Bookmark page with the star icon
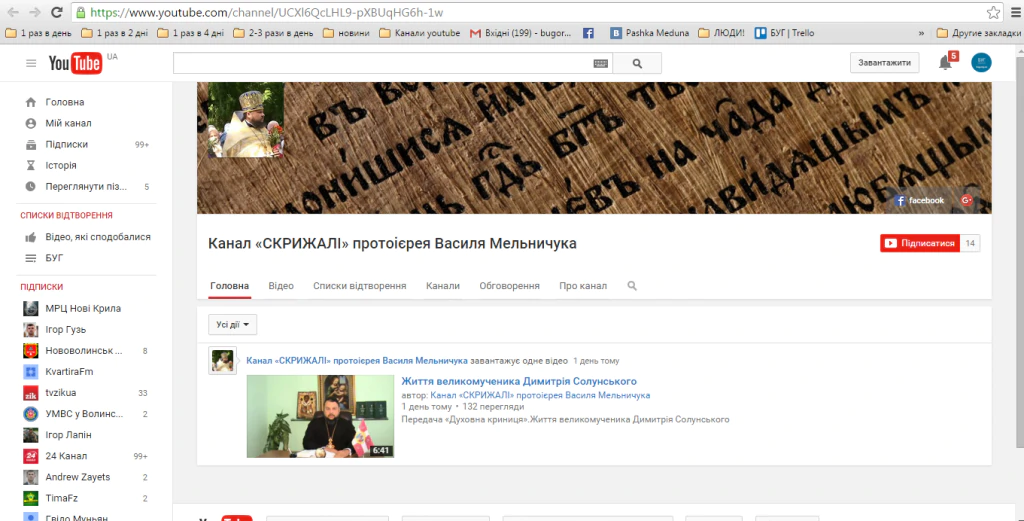Viewport: 1024px width, 521px height. [x=993, y=13]
